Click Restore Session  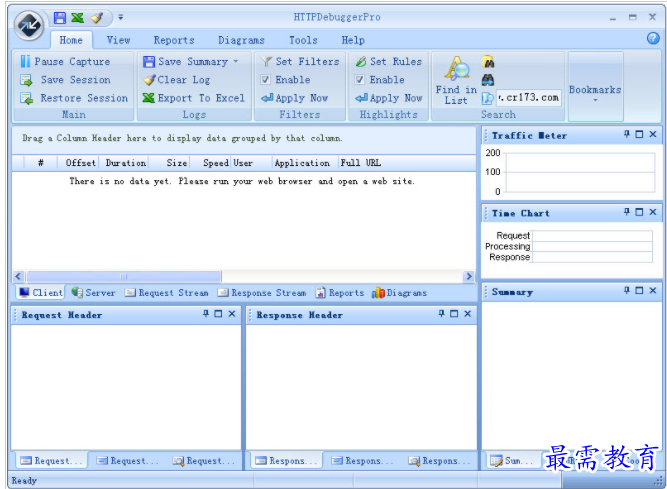(x=74, y=98)
